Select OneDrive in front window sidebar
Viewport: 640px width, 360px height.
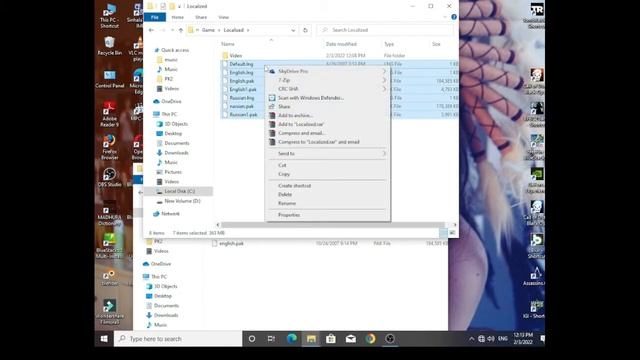pyautogui.click(x=171, y=101)
